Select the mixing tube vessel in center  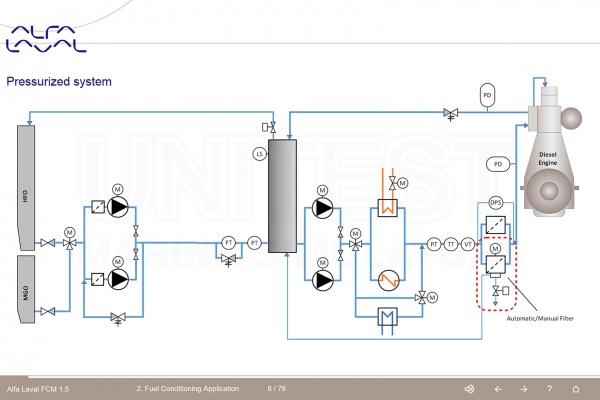tap(282, 196)
